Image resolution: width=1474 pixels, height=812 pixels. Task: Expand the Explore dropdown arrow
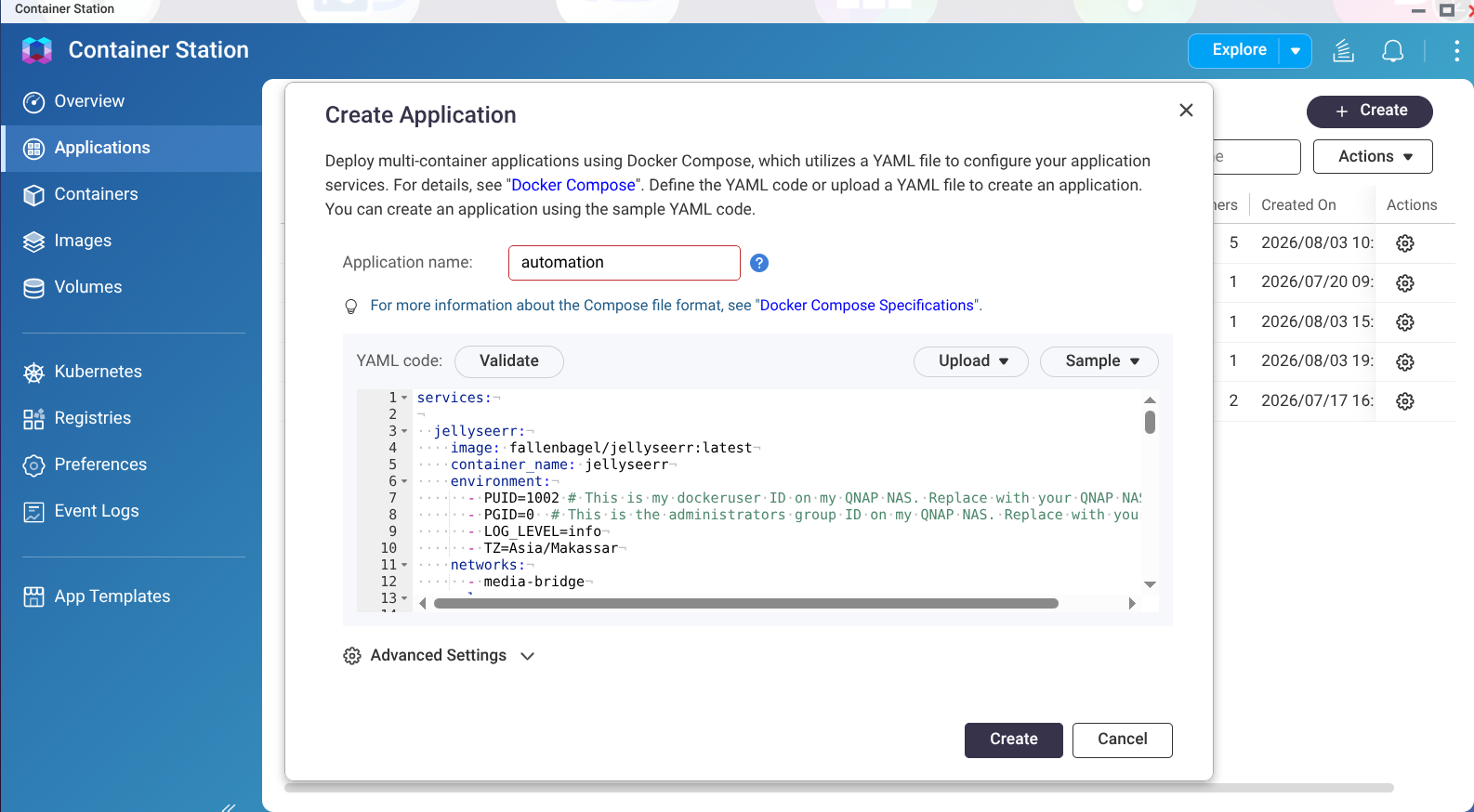point(1296,51)
